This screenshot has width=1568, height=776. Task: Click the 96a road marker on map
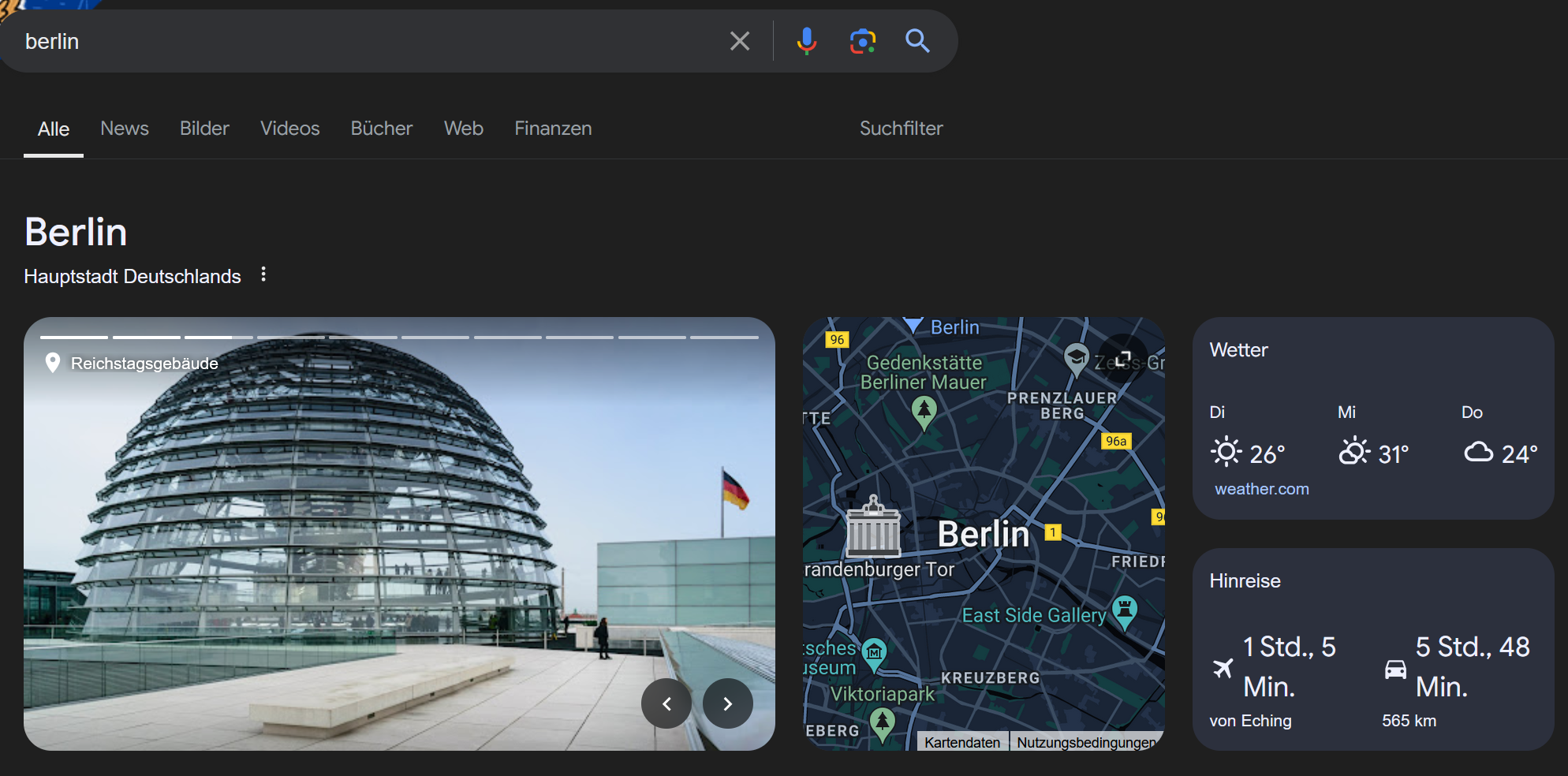(x=1116, y=441)
